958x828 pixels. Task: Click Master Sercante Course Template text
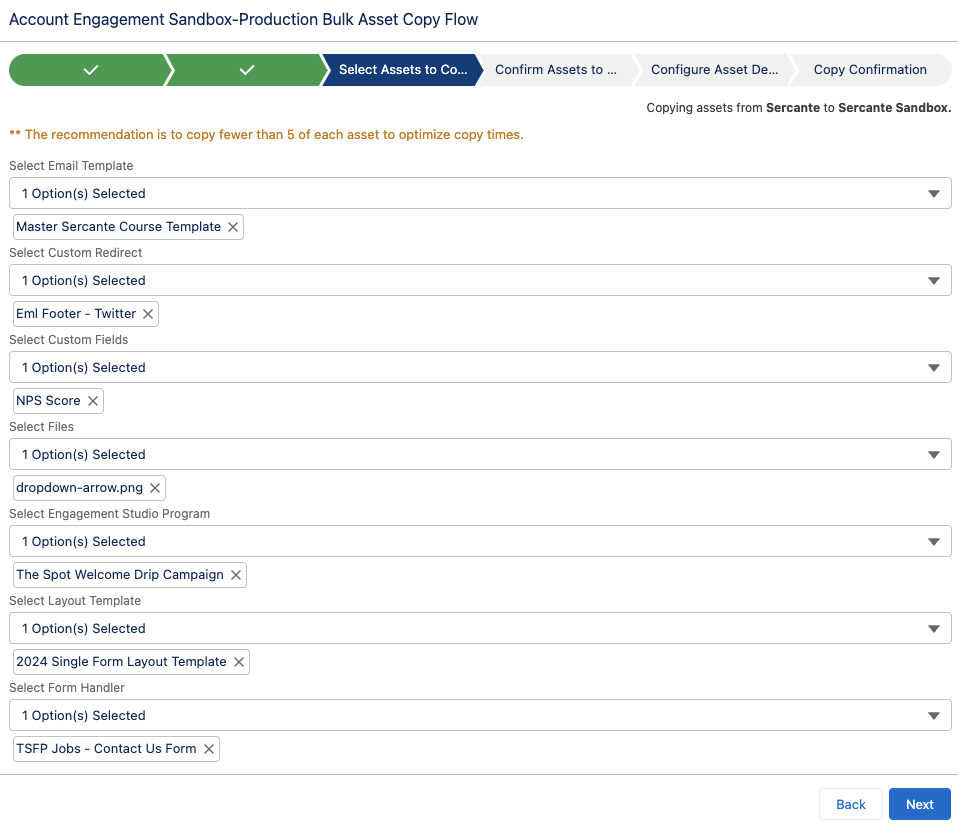119,227
